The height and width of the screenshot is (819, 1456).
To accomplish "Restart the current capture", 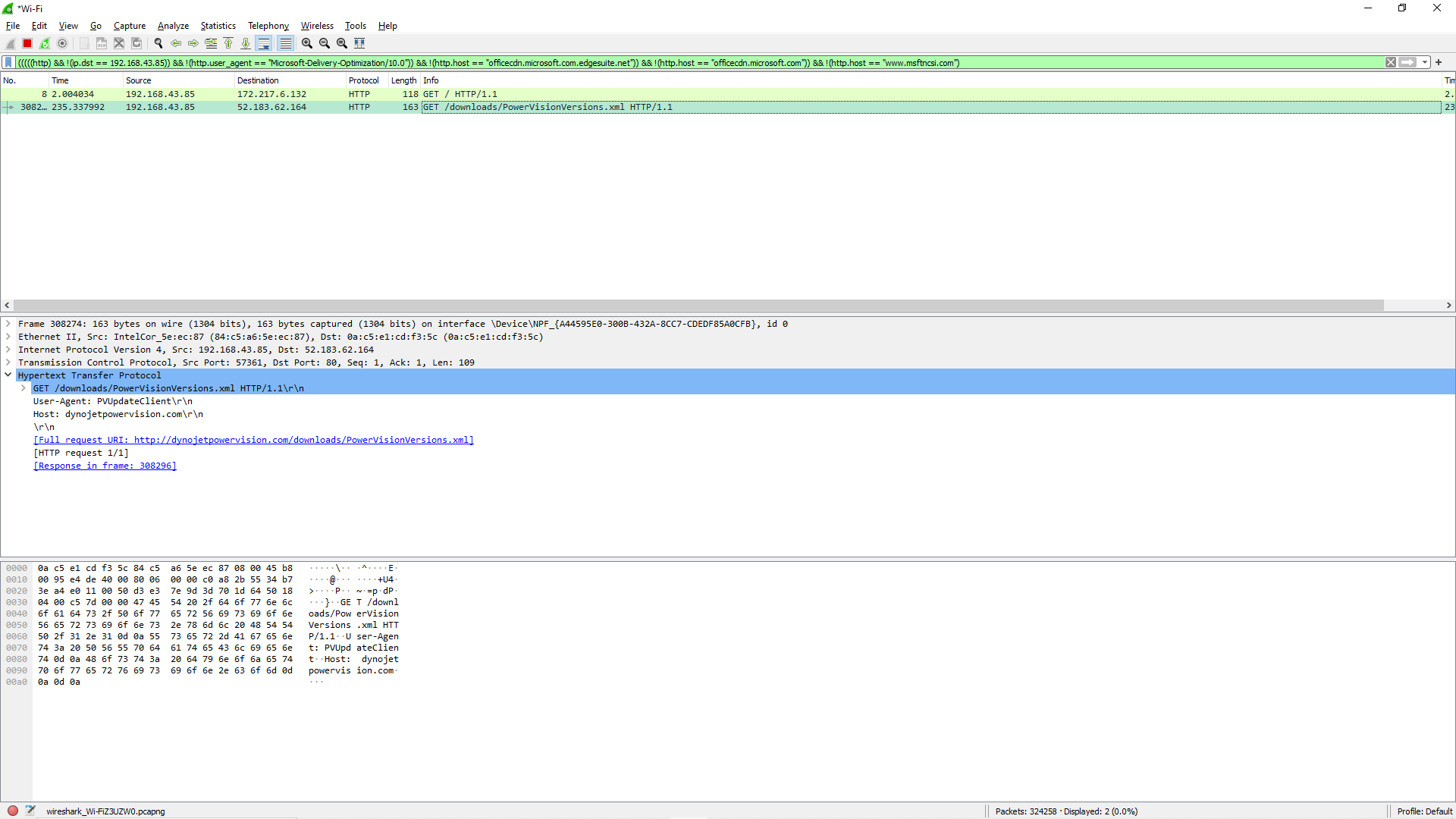I will [45, 43].
